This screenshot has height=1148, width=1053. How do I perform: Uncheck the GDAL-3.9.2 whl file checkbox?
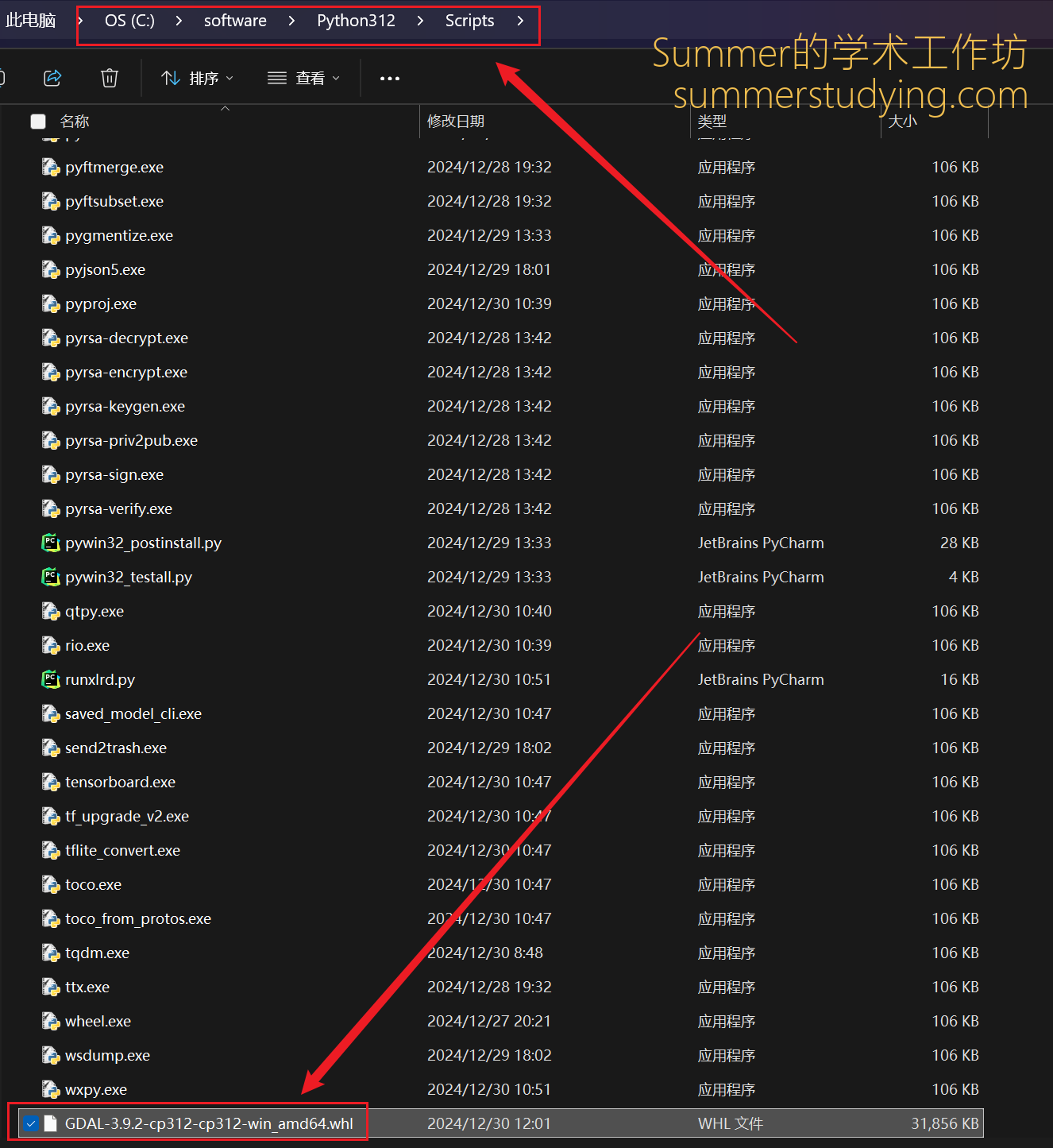(31, 1124)
